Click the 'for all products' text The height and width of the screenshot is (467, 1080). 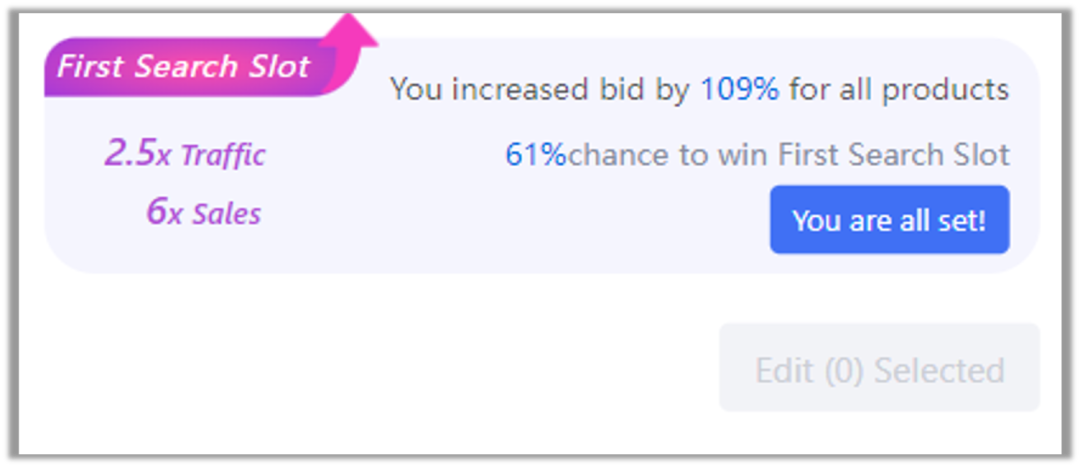coord(899,90)
